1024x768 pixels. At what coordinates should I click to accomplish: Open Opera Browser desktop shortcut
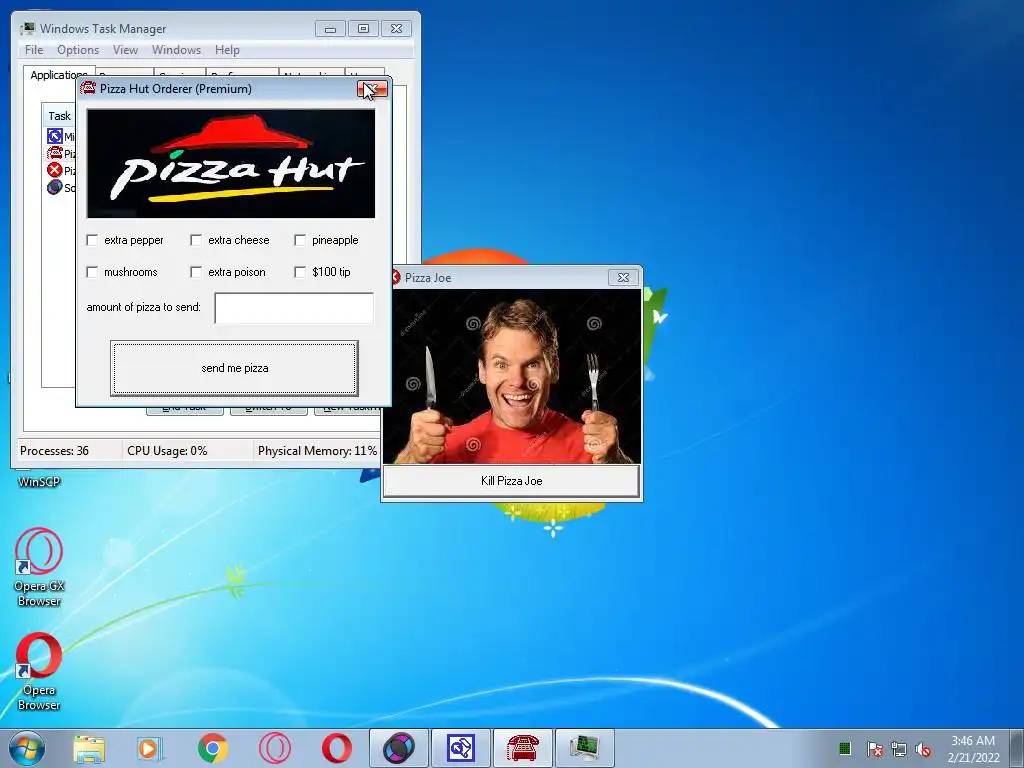tap(39, 671)
